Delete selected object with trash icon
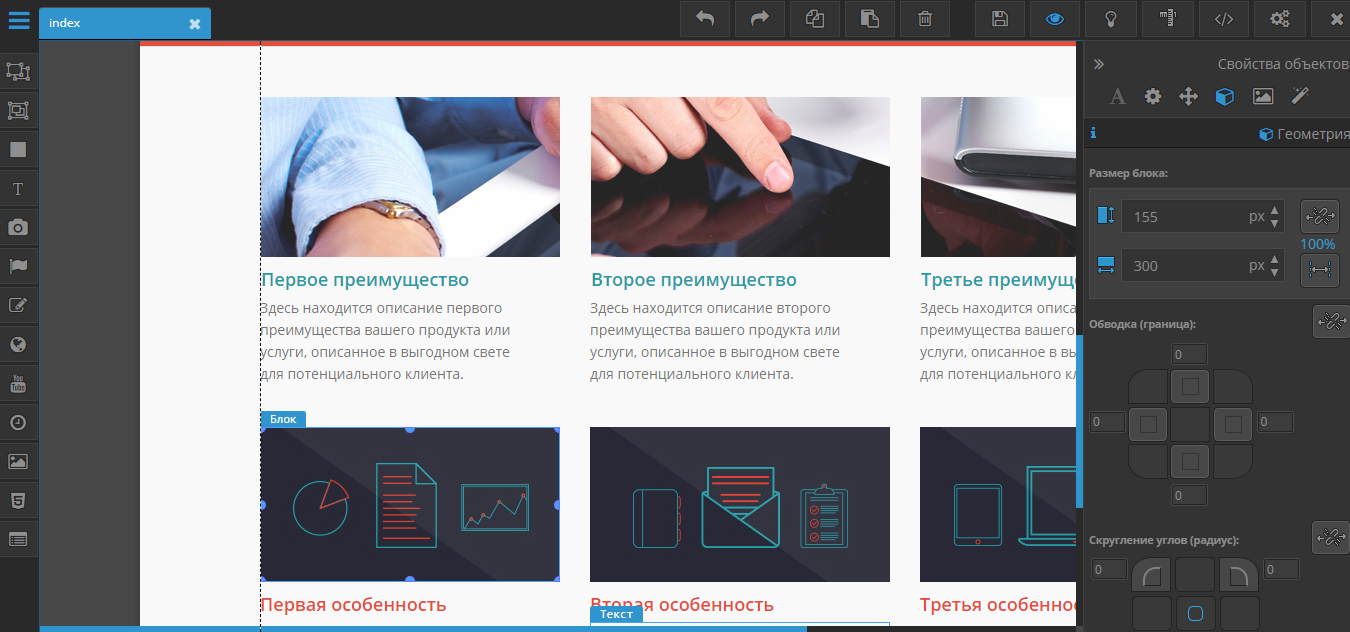1350x632 pixels. [x=926, y=19]
